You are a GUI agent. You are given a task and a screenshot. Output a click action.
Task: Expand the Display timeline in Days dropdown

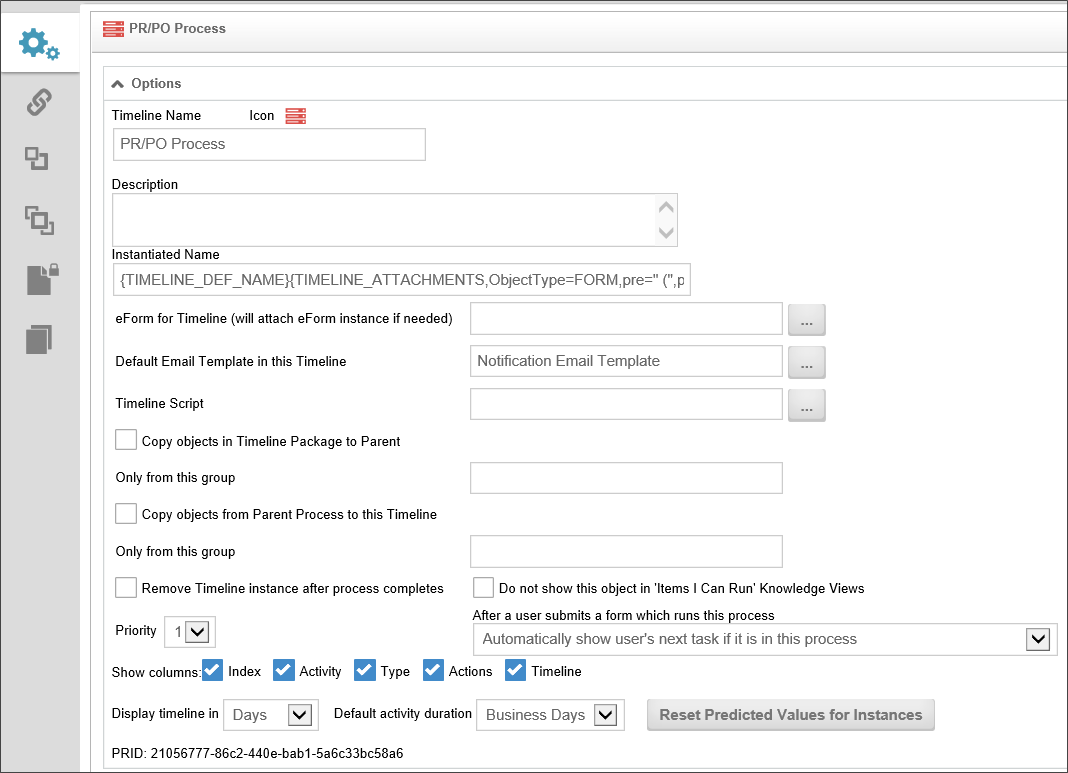(270, 715)
